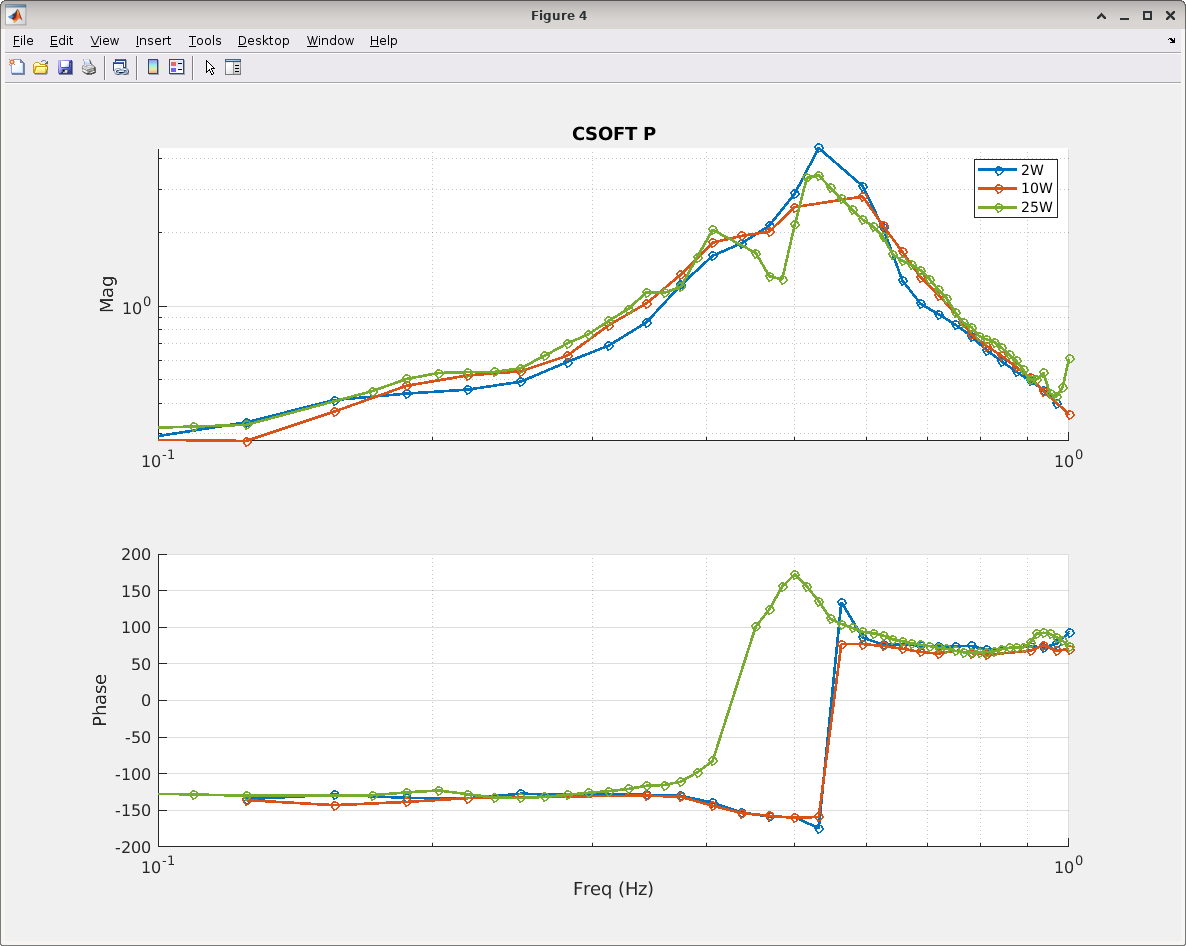Click the Link Plot toolbar icon
This screenshot has height=946, width=1186.
(120, 67)
